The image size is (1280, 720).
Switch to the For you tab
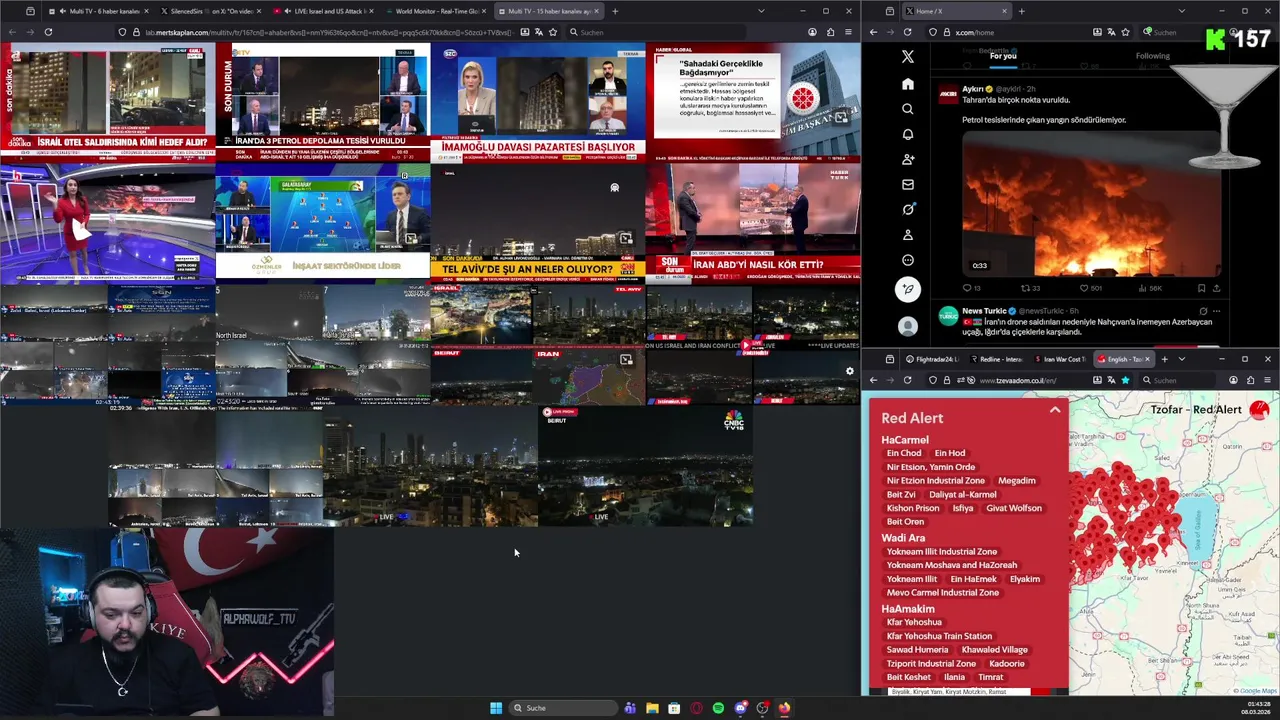[1003, 56]
